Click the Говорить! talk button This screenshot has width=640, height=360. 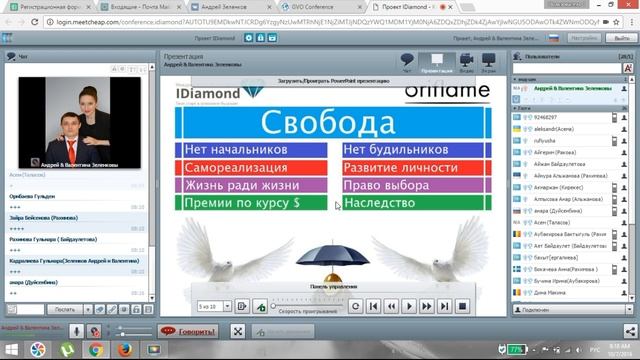(x=188, y=331)
